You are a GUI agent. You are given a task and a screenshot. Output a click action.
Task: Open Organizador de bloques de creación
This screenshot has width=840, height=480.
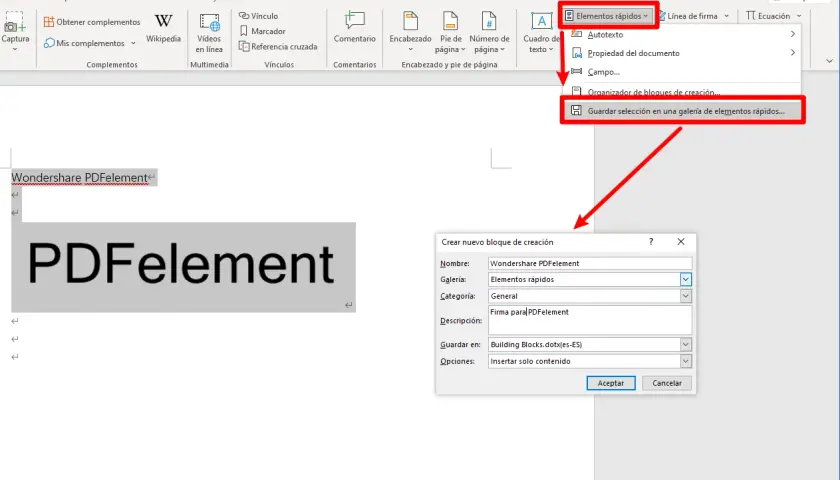(683, 92)
